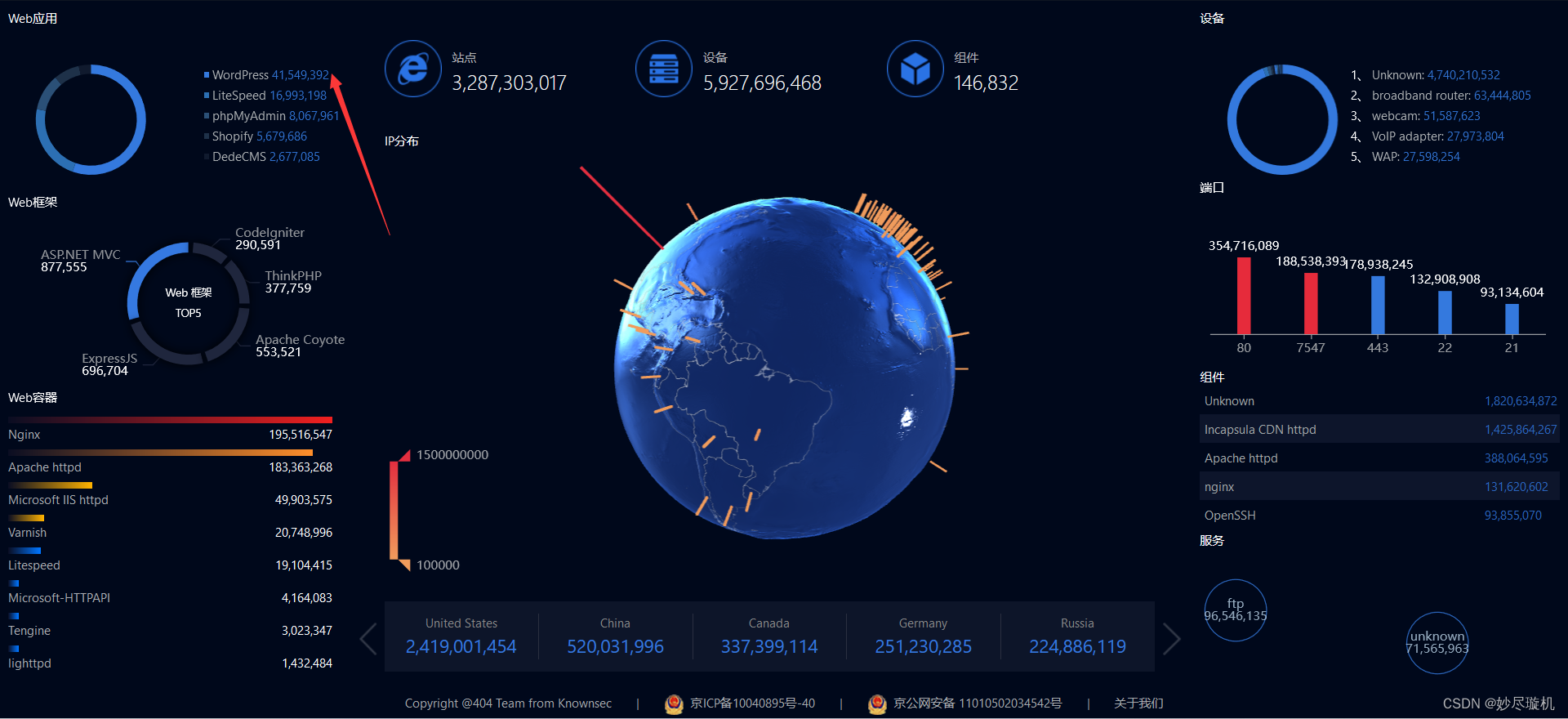This screenshot has width=1568, height=719.
Task: Click the 3D globe IP distribution
Action: (x=784, y=368)
